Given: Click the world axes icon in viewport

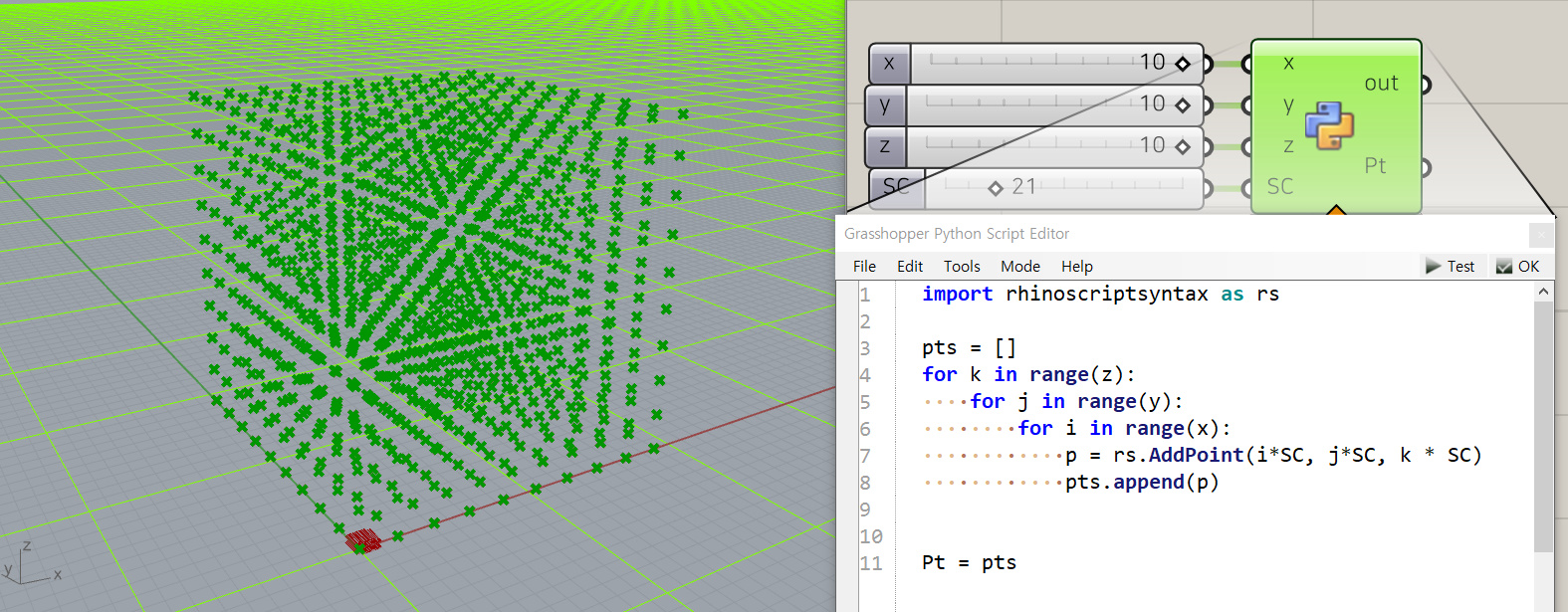Looking at the screenshot, I should click(x=32, y=564).
